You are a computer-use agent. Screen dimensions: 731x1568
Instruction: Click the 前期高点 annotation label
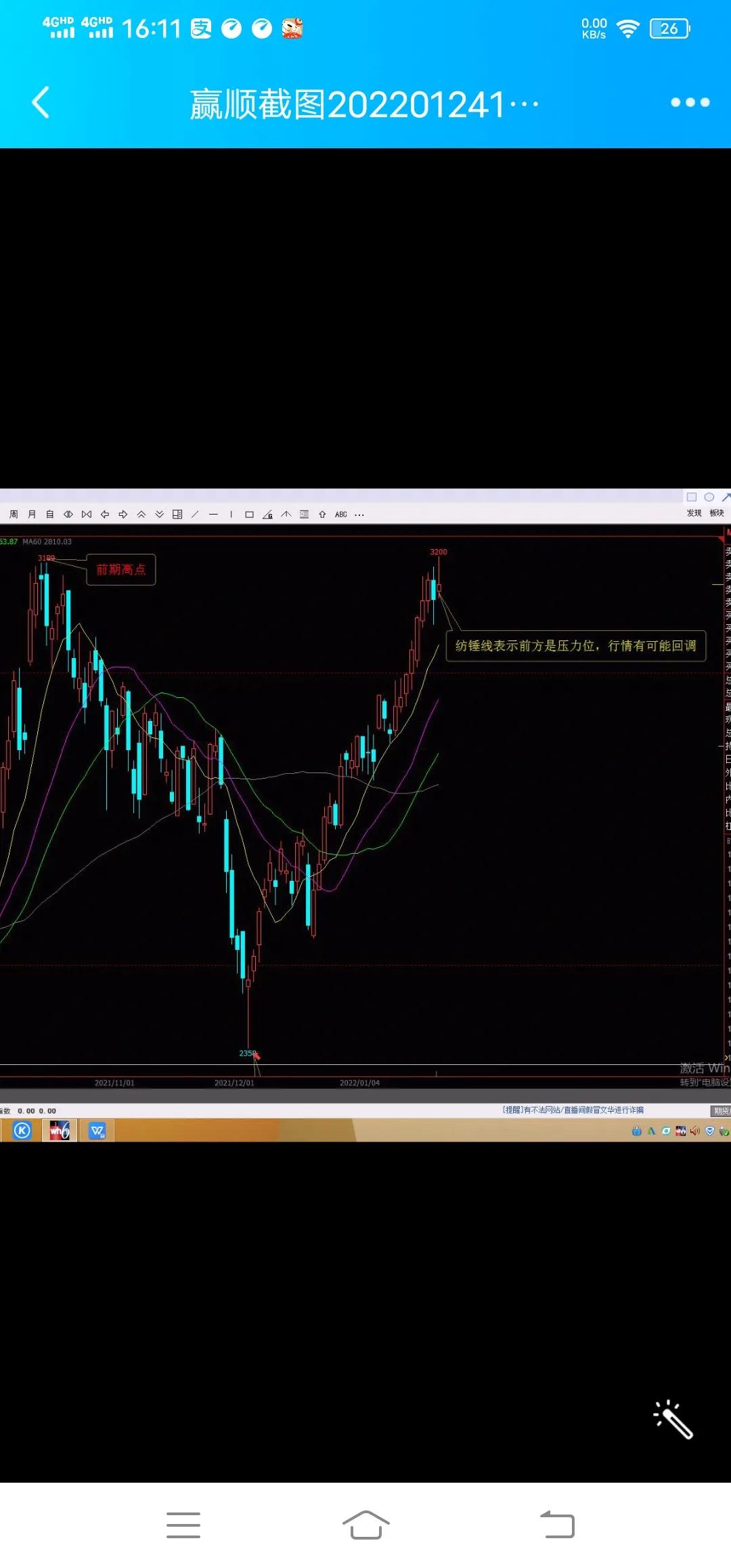121,569
